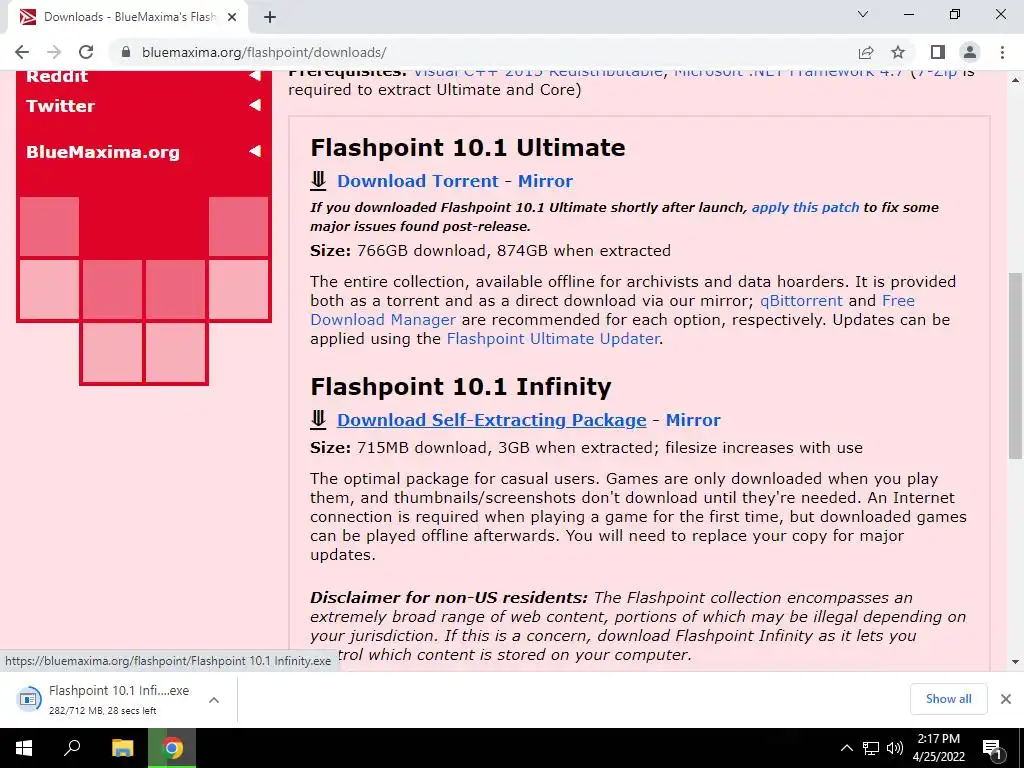Click Show all downloads button

[x=948, y=699]
